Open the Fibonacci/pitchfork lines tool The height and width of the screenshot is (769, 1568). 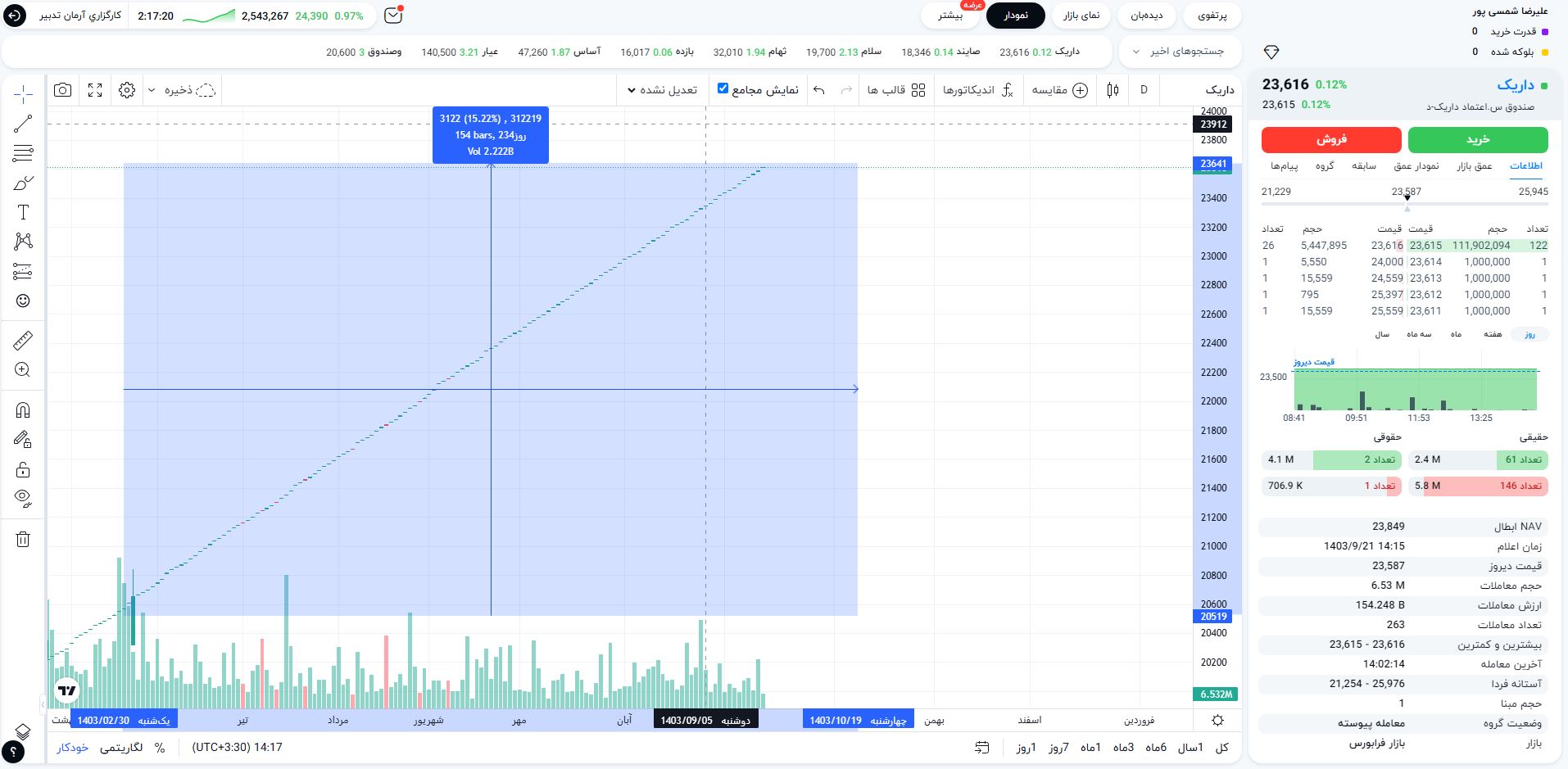[x=23, y=153]
